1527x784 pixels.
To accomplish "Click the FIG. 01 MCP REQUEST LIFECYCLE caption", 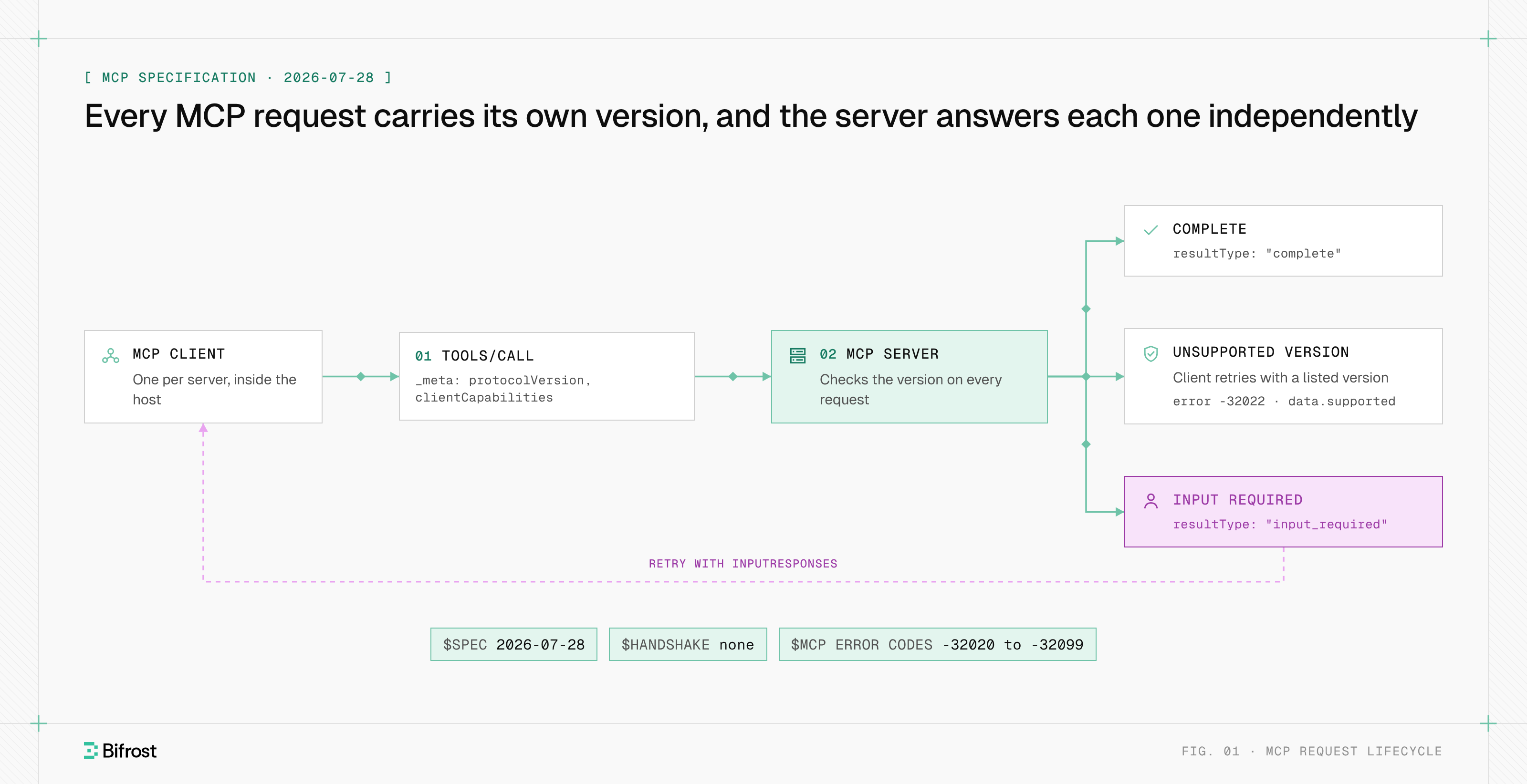I will point(1311,751).
